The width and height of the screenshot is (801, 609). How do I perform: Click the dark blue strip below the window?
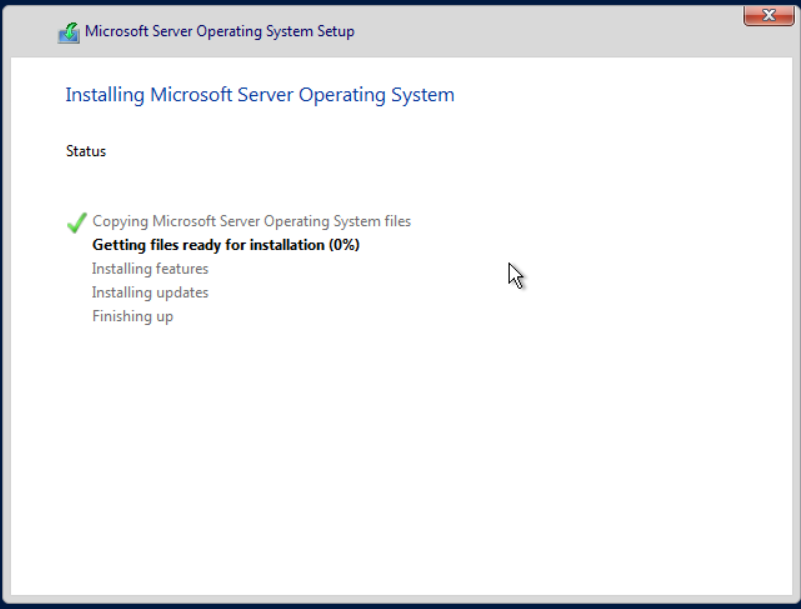(400, 603)
